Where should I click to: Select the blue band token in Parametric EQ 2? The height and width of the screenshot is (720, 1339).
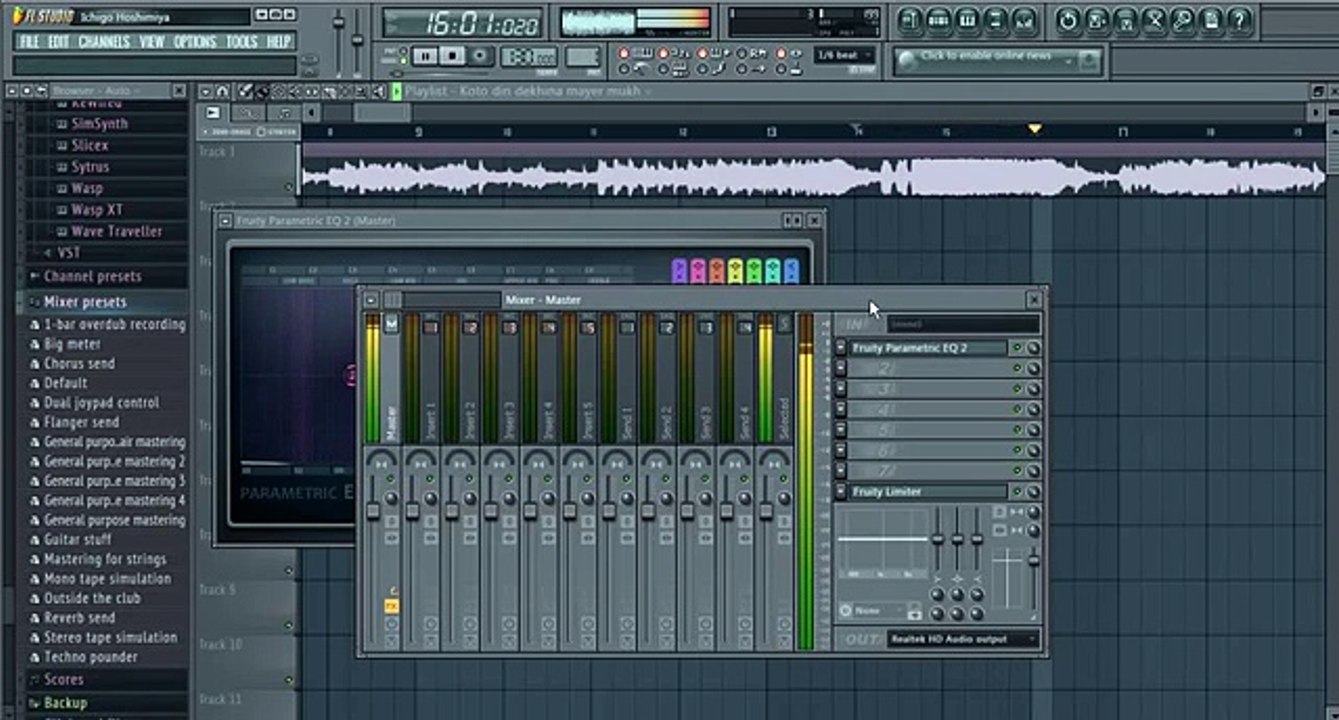click(x=792, y=270)
